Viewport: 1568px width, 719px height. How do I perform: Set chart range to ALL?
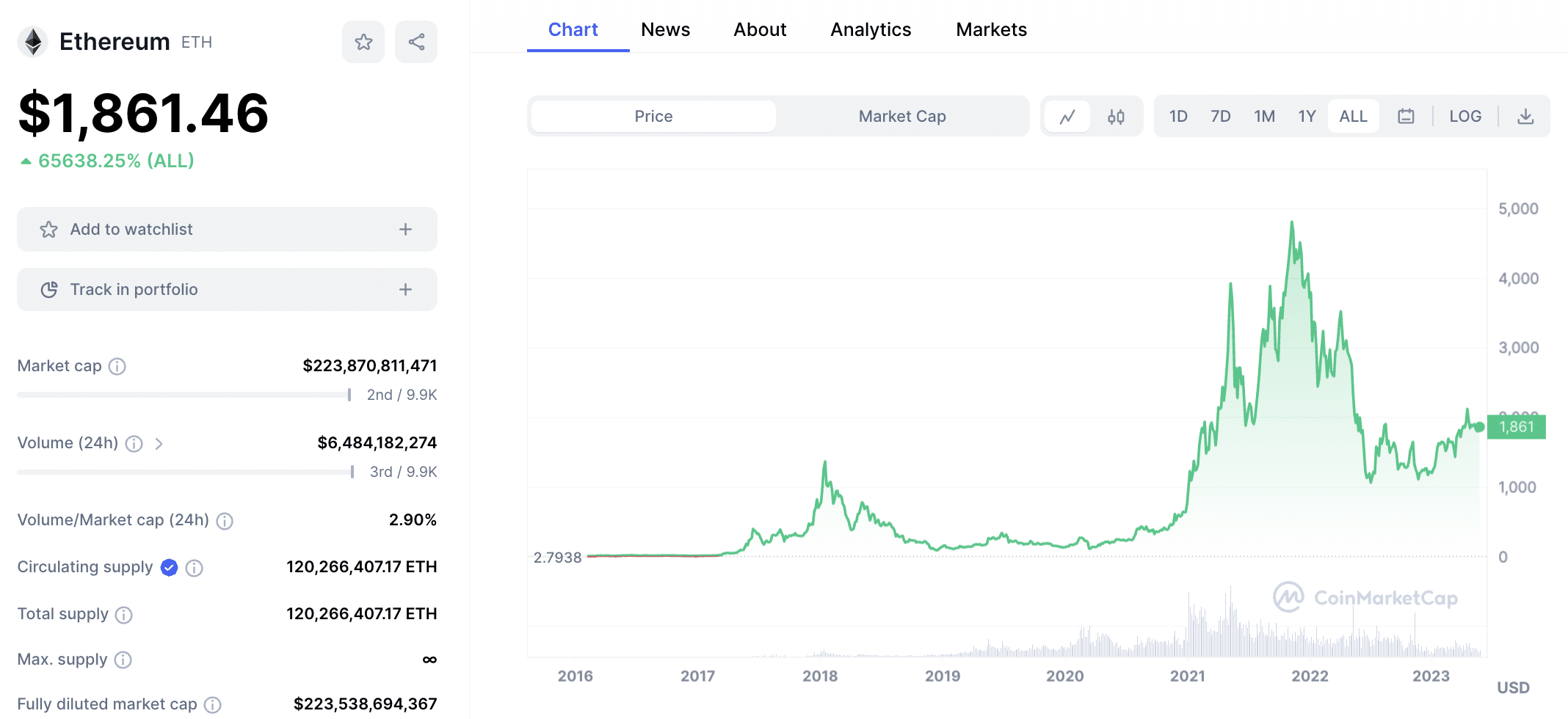pyautogui.click(x=1353, y=116)
